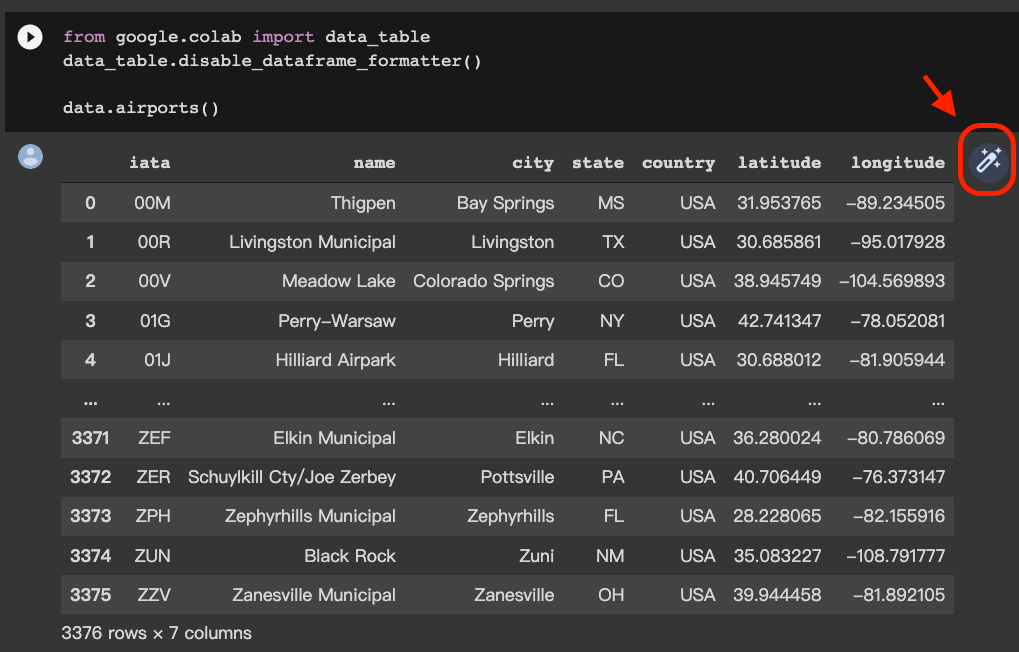Click the 'longitude' column header
Screen dimensions: 1019x652
(897, 163)
